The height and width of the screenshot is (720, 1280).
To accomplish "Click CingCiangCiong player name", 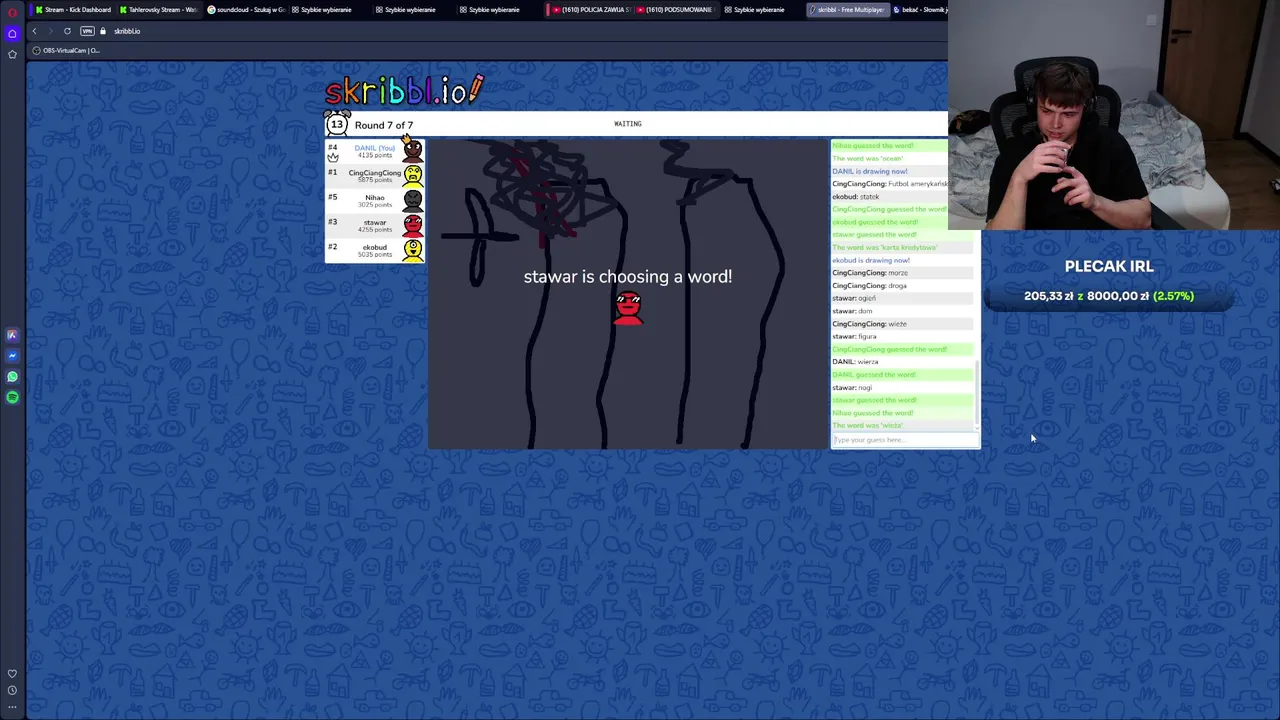I will [375, 173].
